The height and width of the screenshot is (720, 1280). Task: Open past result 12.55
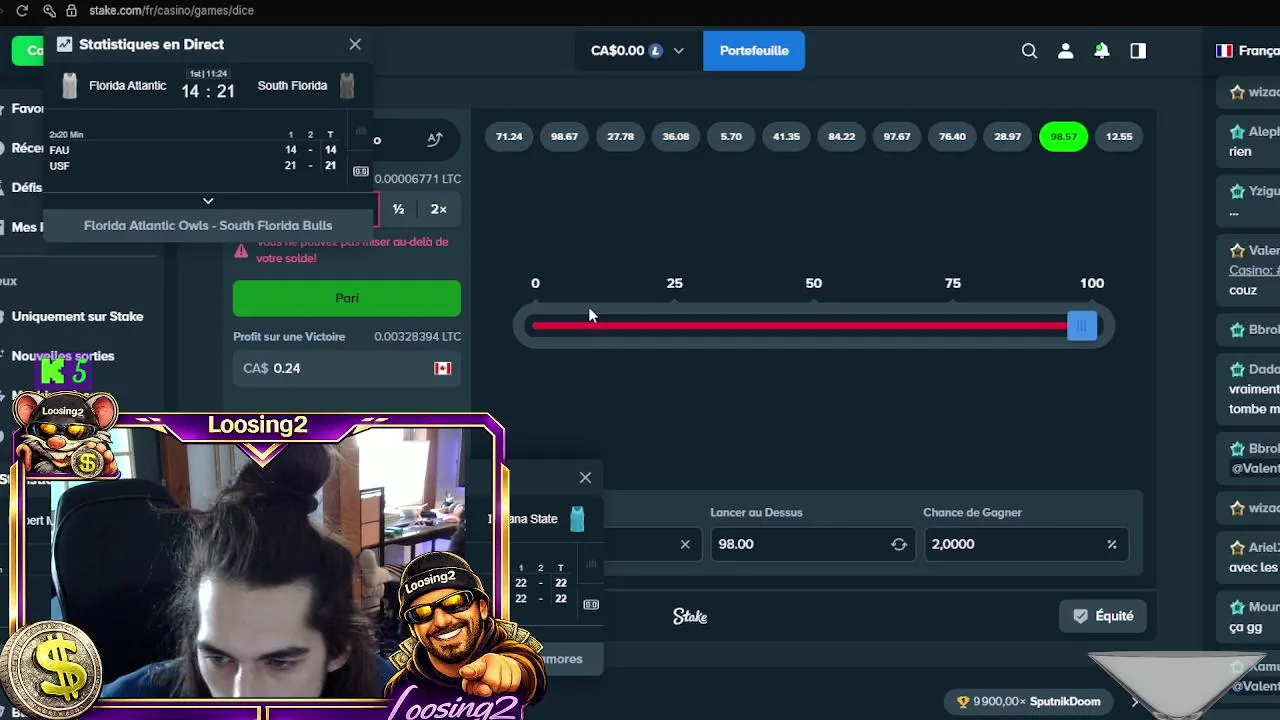tap(1119, 136)
